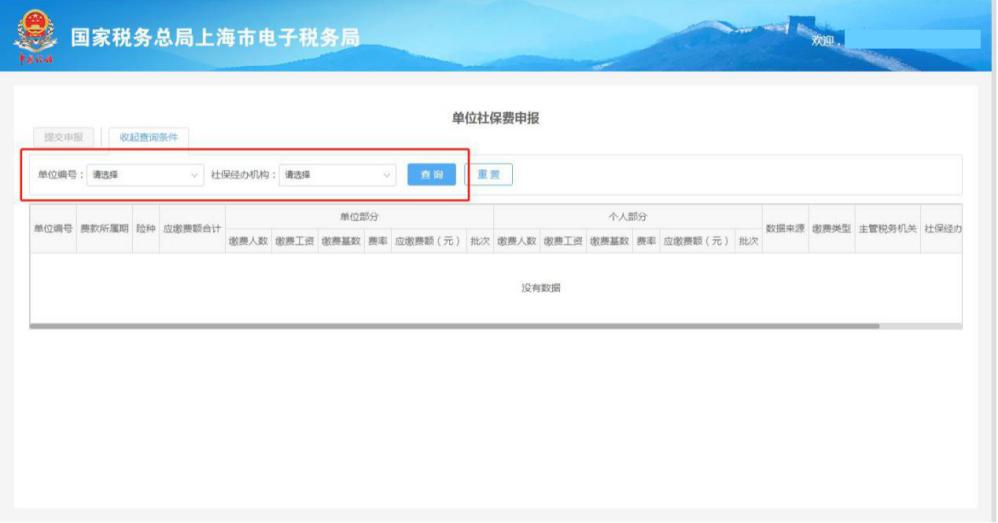This screenshot has height=523, width=998.
Task: Click 缴费人数 header under 单位部分
Action: tap(248, 241)
